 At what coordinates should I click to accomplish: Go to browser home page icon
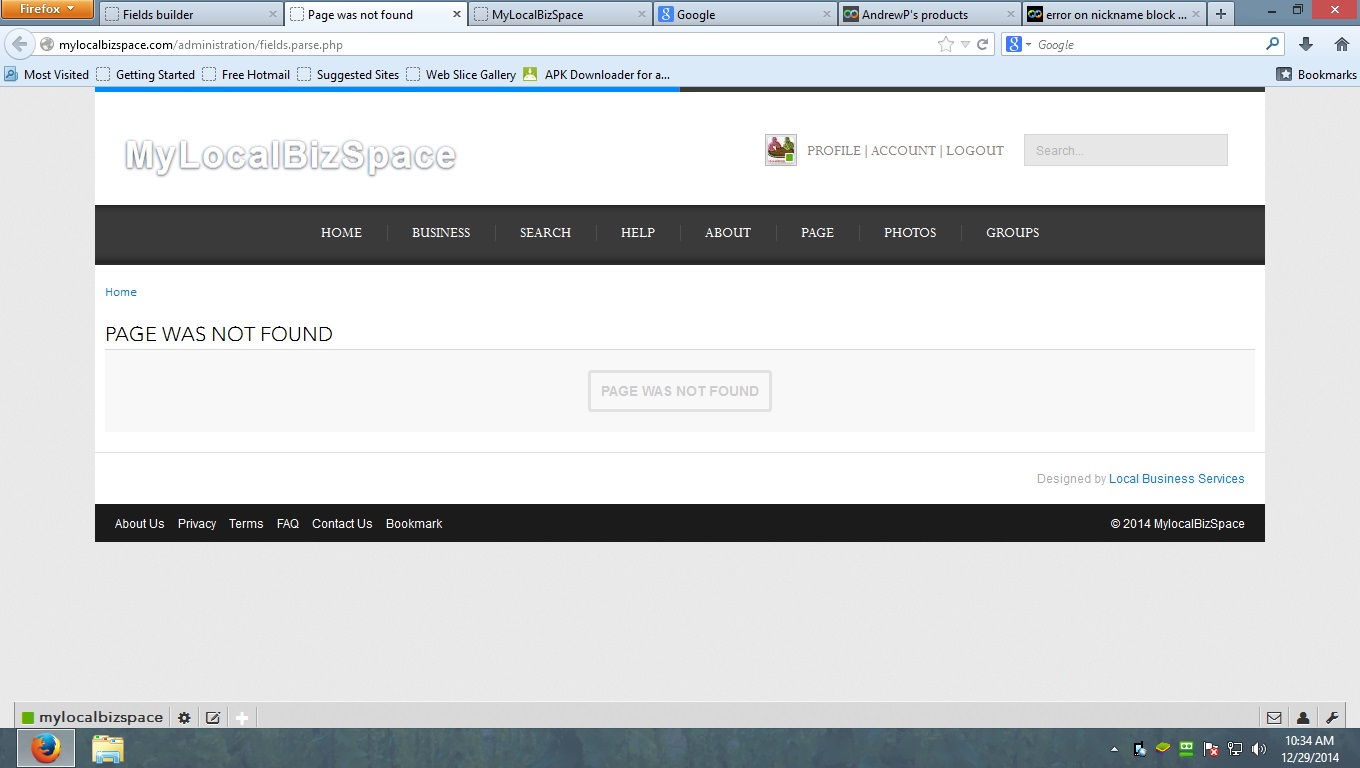(1342, 44)
